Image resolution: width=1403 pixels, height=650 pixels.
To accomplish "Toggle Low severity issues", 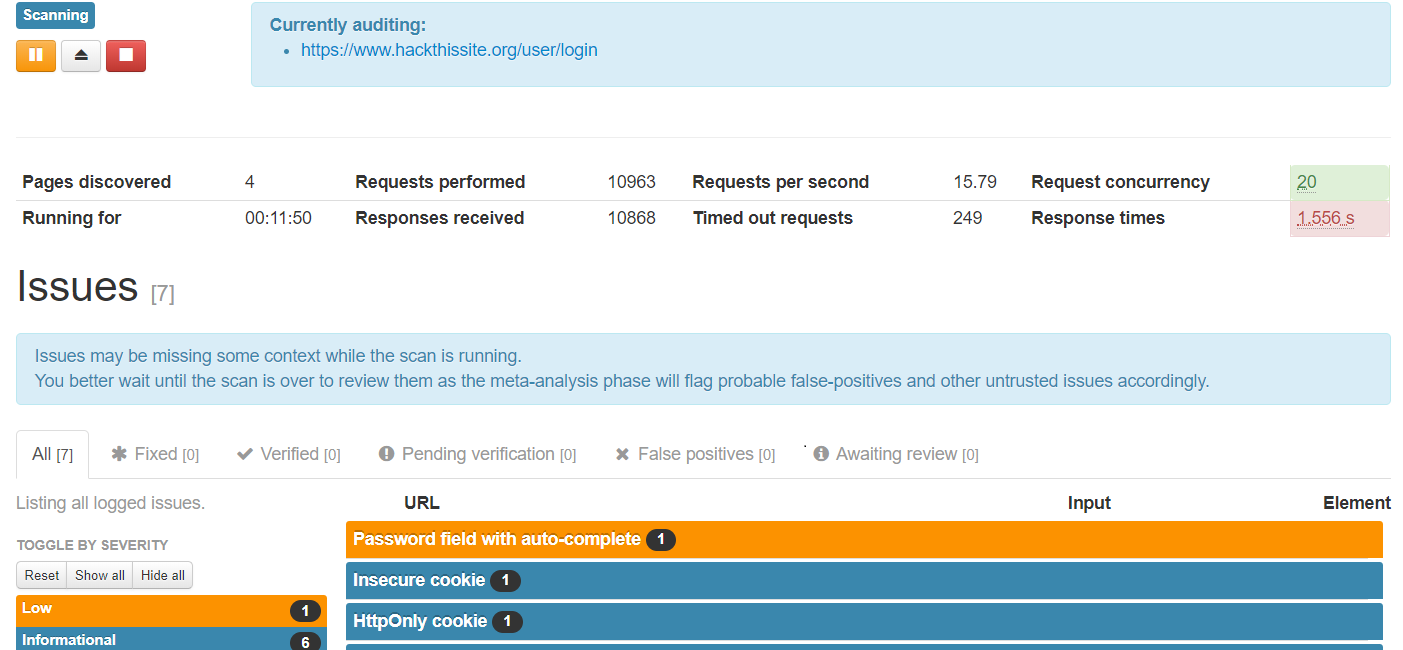I will pos(171,609).
